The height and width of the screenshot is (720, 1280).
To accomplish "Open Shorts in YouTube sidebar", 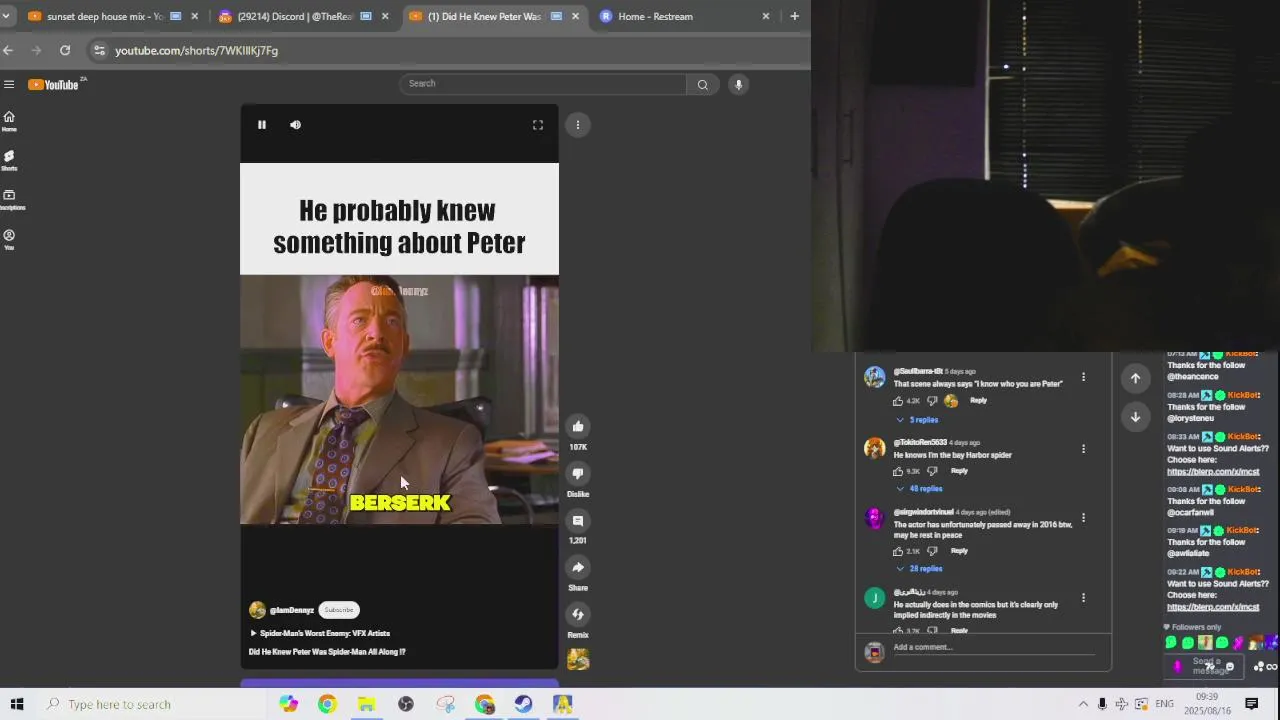I will tap(9, 160).
